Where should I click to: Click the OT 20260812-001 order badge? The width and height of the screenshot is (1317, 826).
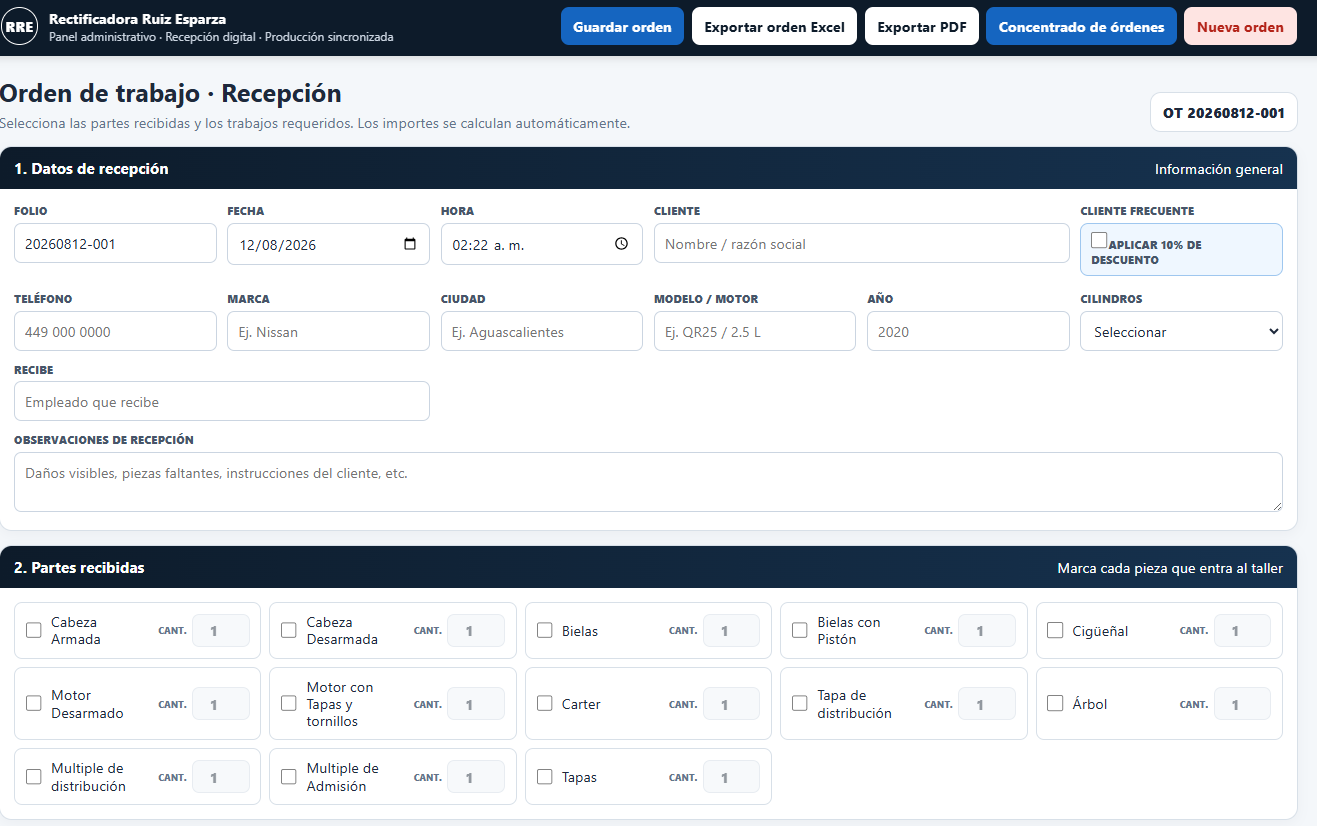(x=1223, y=113)
